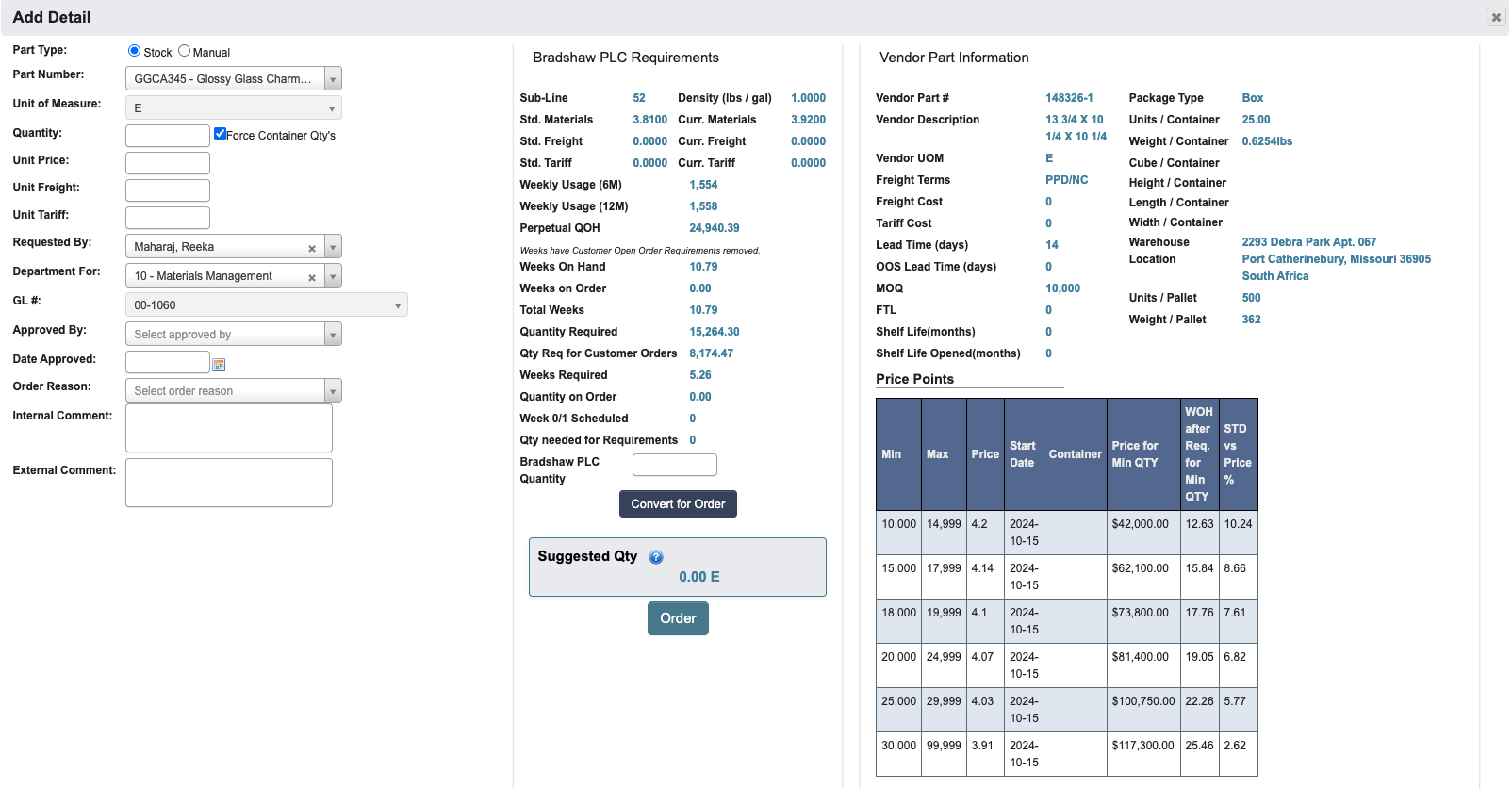The width and height of the screenshot is (1512, 789).
Task: Open the Part Number dropdown
Action: (234, 78)
